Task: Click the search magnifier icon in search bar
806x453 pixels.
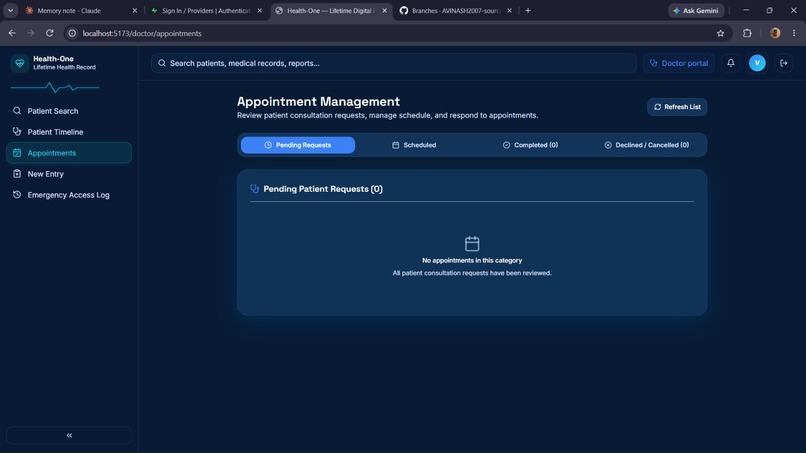Action: 162,63
